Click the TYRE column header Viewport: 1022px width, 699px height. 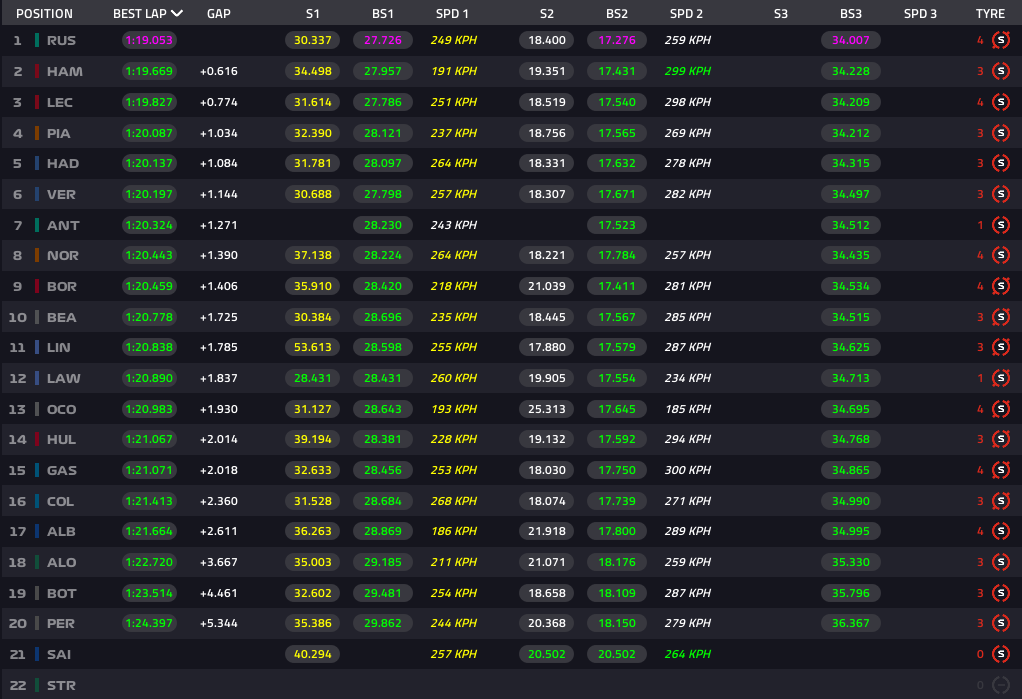pyautogui.click(x=990, y=14)
